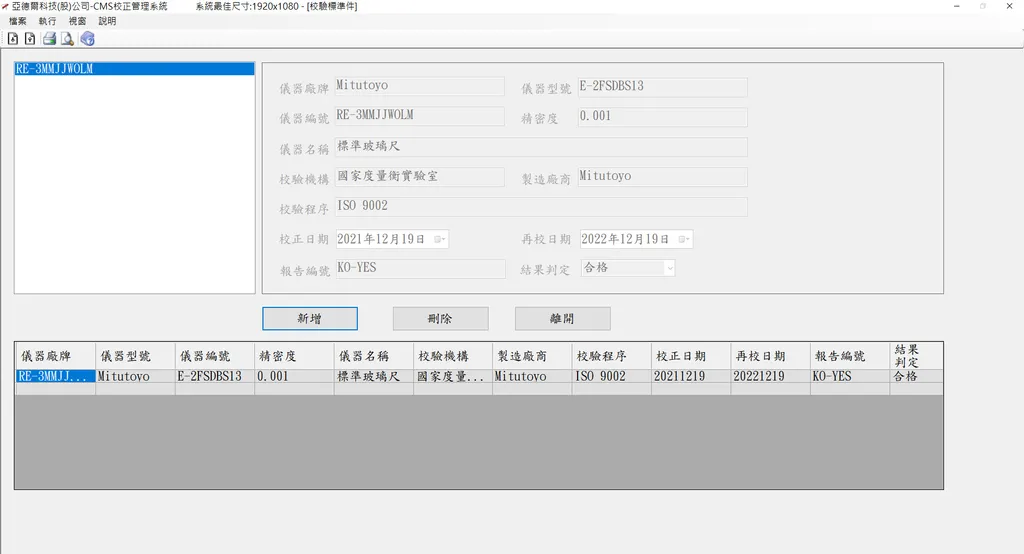Select the table cell showing ISO 9002
Viewport: 1024px width, 554px height.
coord(611,377)
